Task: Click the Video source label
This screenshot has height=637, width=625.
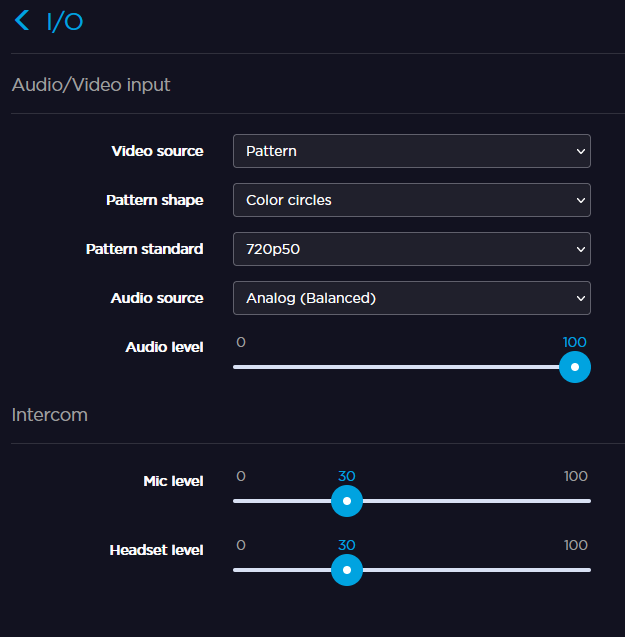Action: pyautogui.click(x=157, y=151)
